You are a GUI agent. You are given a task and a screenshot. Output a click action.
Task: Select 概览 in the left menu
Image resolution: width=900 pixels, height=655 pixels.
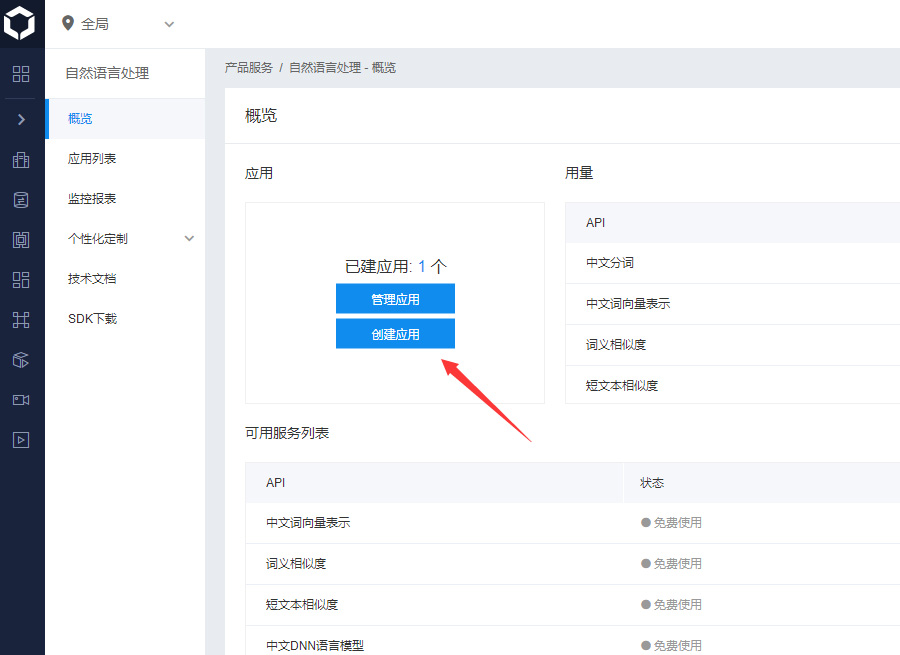coord(80,119)
